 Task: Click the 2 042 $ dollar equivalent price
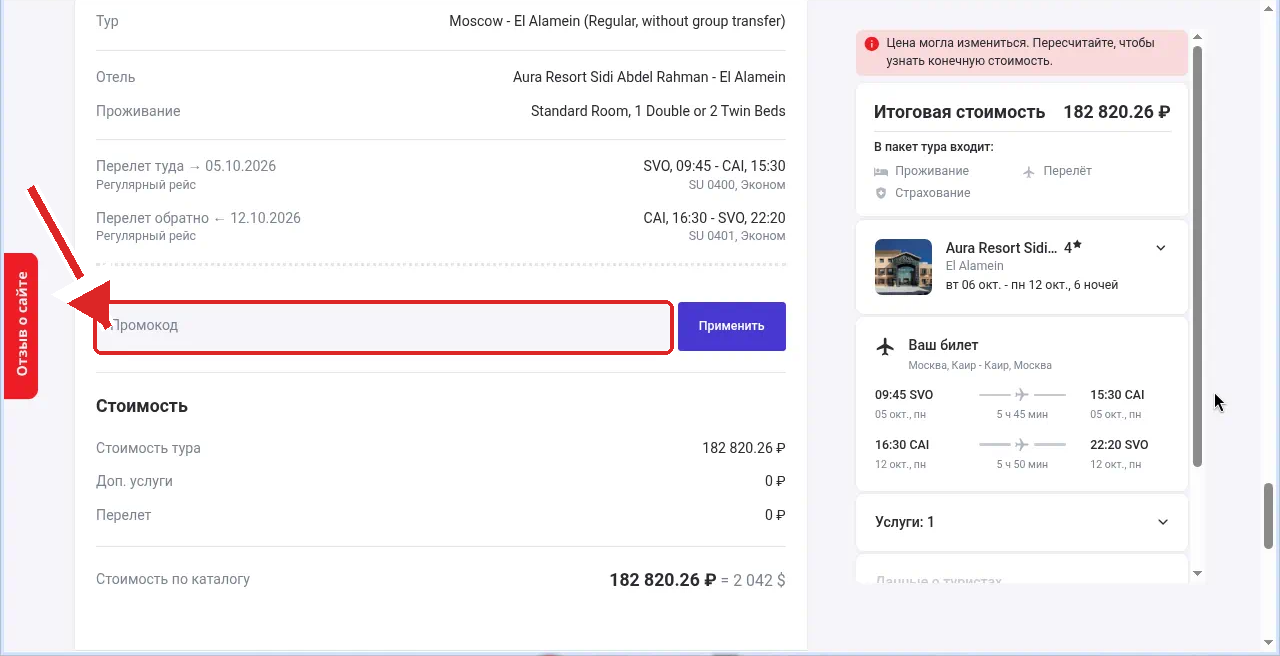759,580
